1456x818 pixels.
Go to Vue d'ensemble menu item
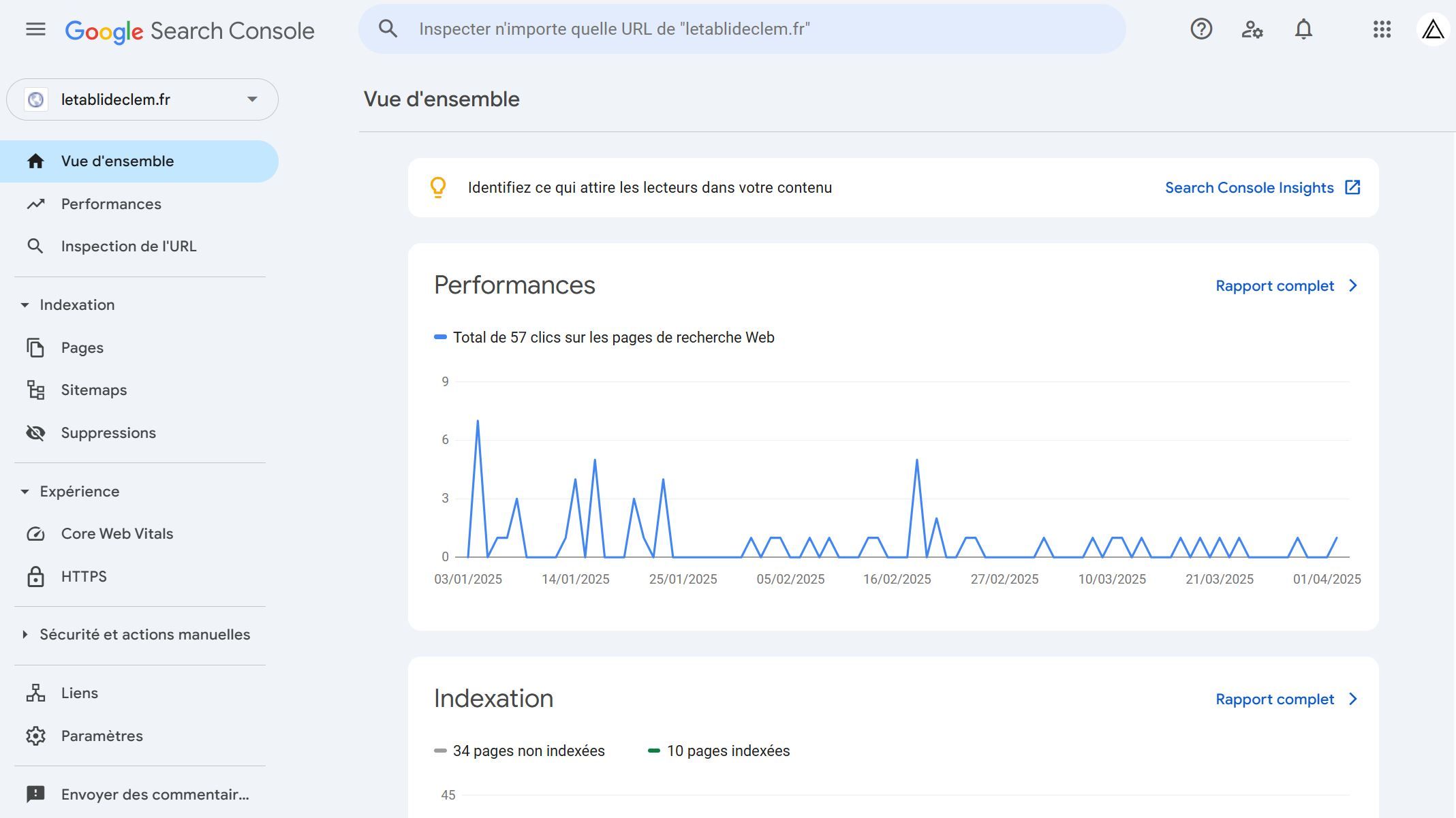point(139,161)
